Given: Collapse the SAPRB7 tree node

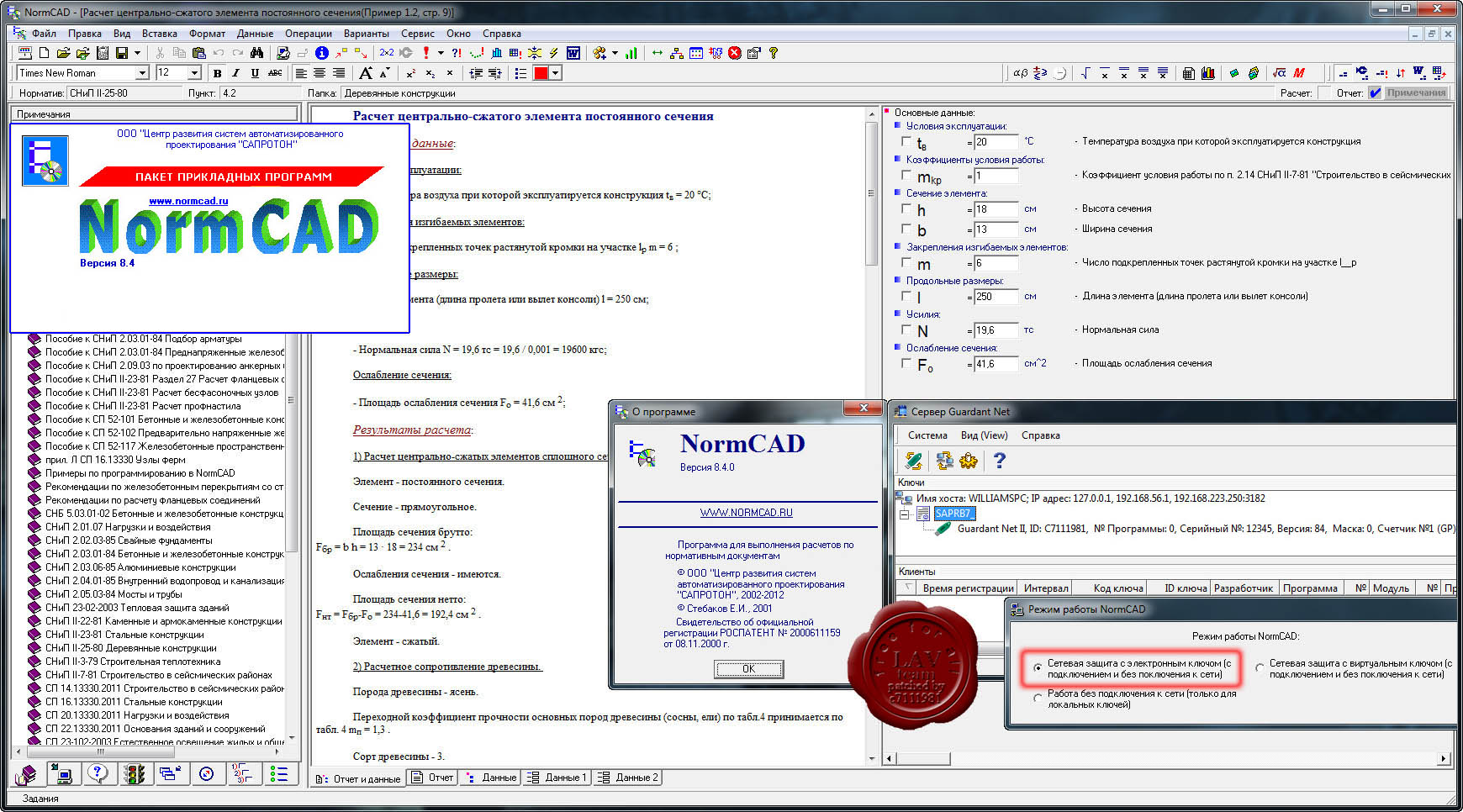Looking at the screenshot, I should pos(905,514).
